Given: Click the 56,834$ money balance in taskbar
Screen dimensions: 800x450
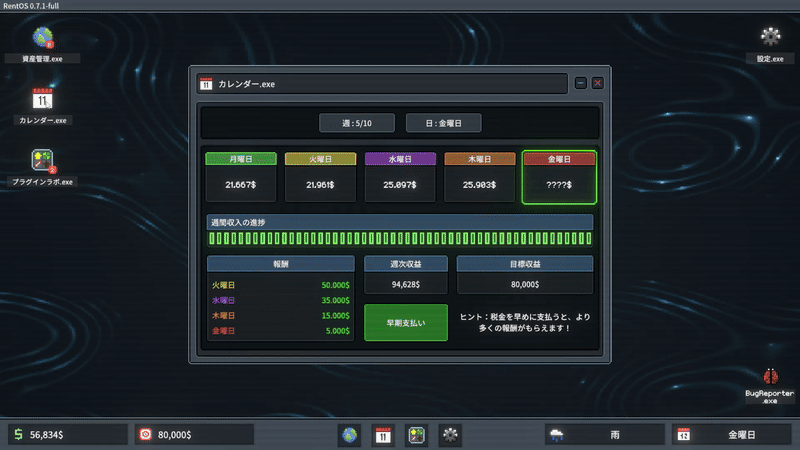Looking at the screenshot, I should point(68,435).
